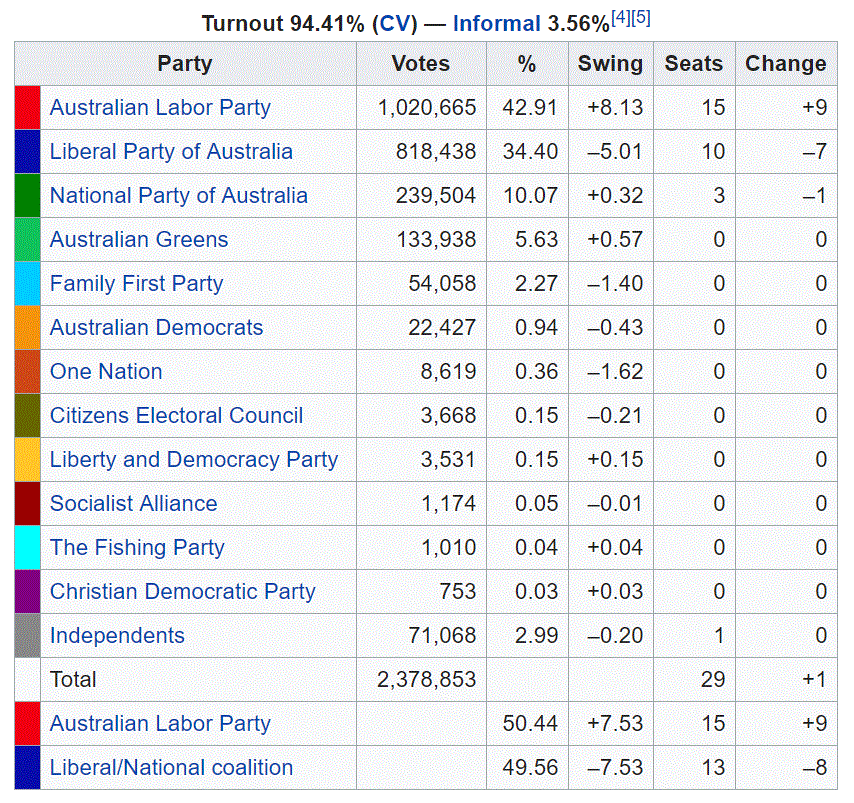The width and height of the screenshot is (854, 803).
Task: Click the Socialist Alliance link
Action: (x=133, y=504)
